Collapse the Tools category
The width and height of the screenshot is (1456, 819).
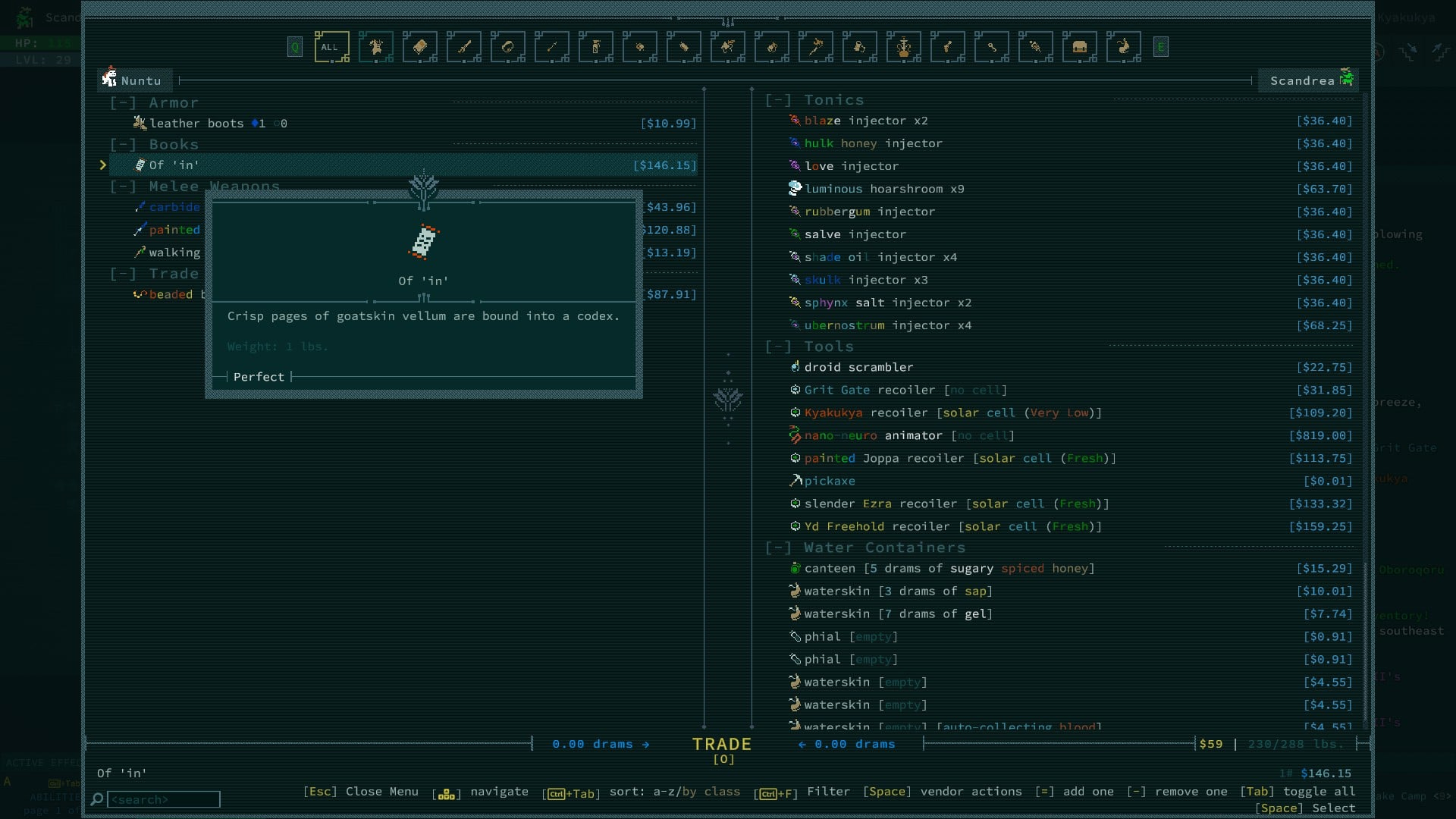(x=778, y=347)
